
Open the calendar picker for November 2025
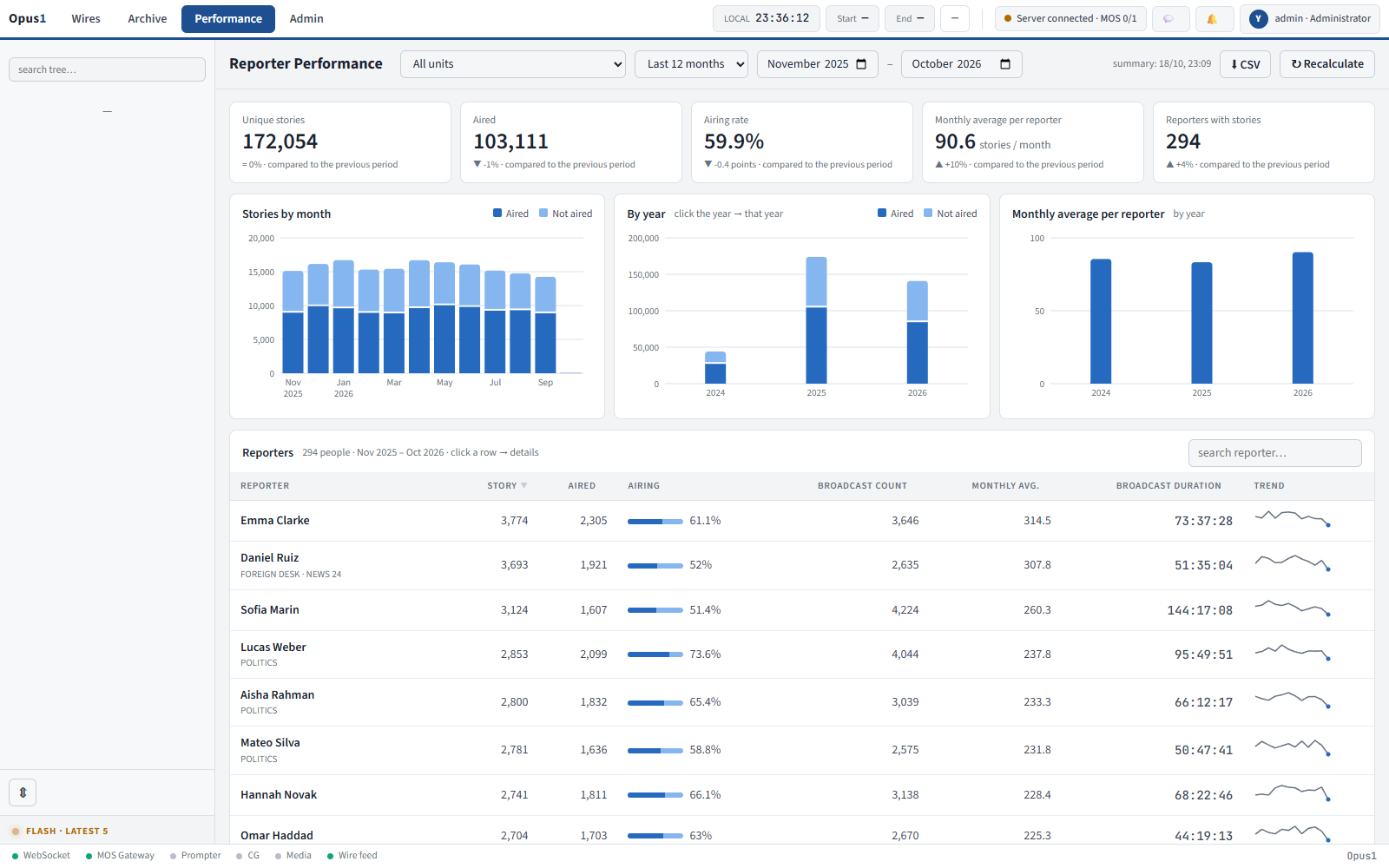coord(861,64)
